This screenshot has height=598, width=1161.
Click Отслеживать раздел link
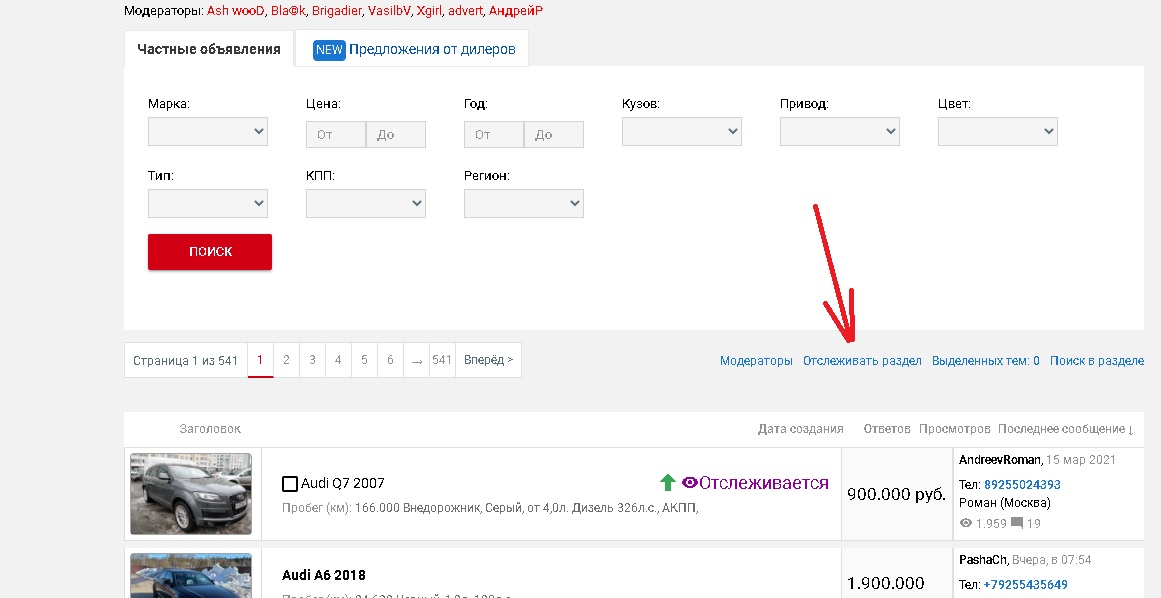pyautogui.click(x=862, y=361)
